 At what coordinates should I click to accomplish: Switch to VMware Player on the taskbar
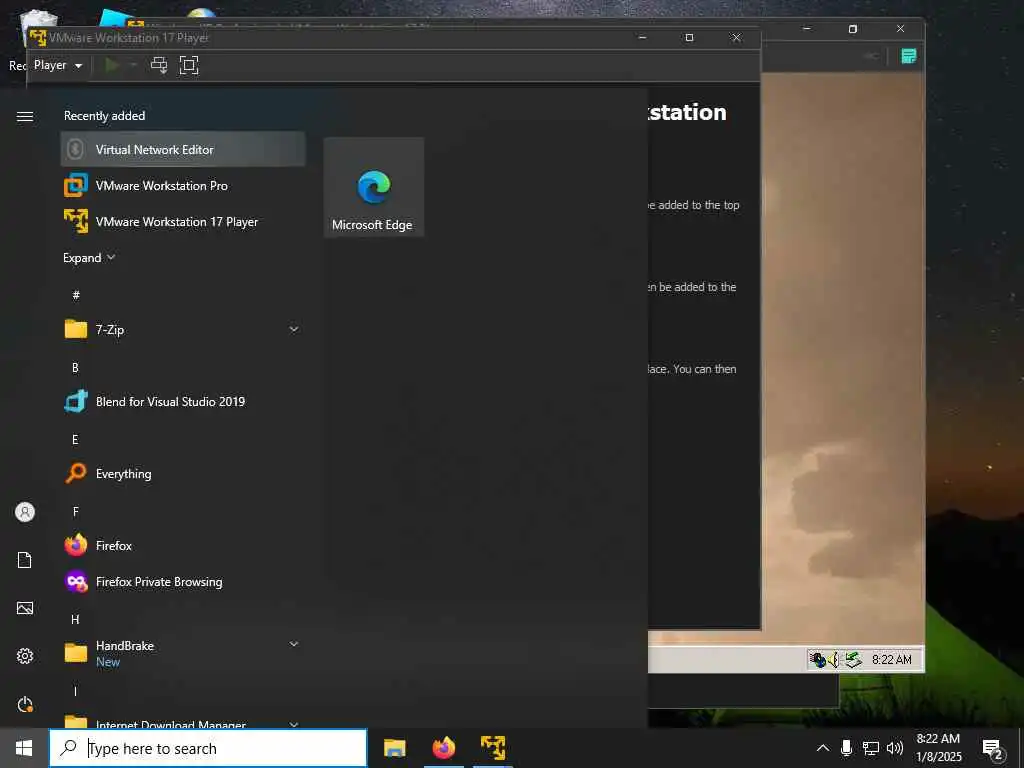point(493,748)
